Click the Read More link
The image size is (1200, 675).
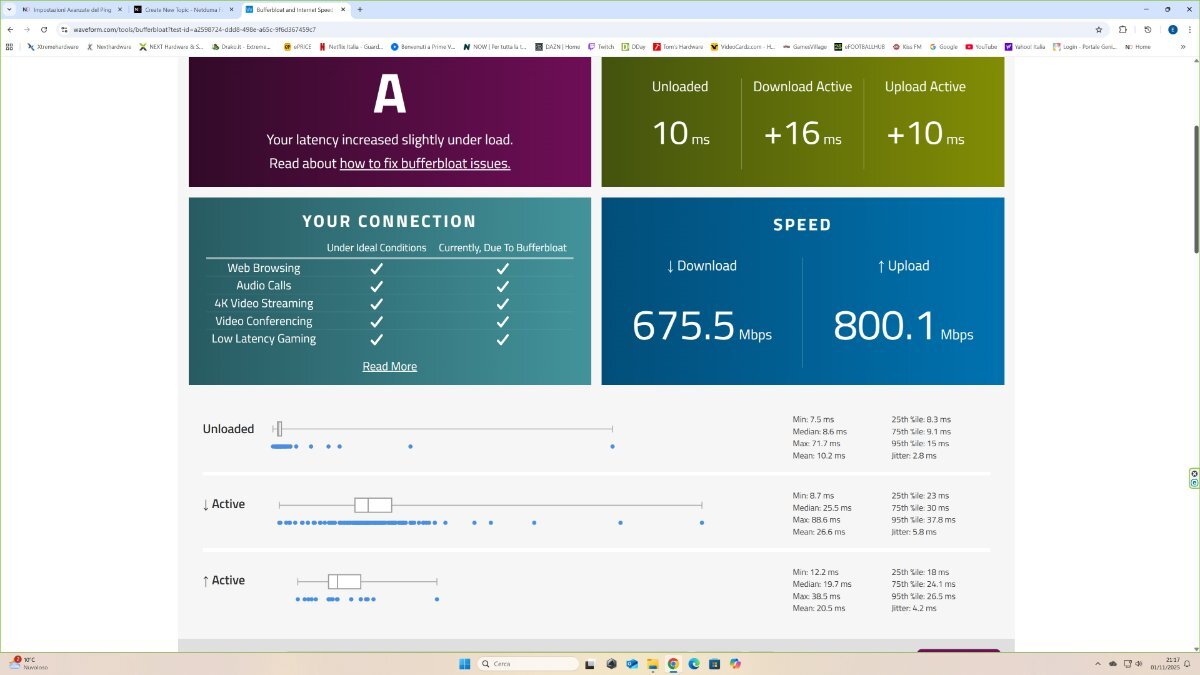pos(389,366)
